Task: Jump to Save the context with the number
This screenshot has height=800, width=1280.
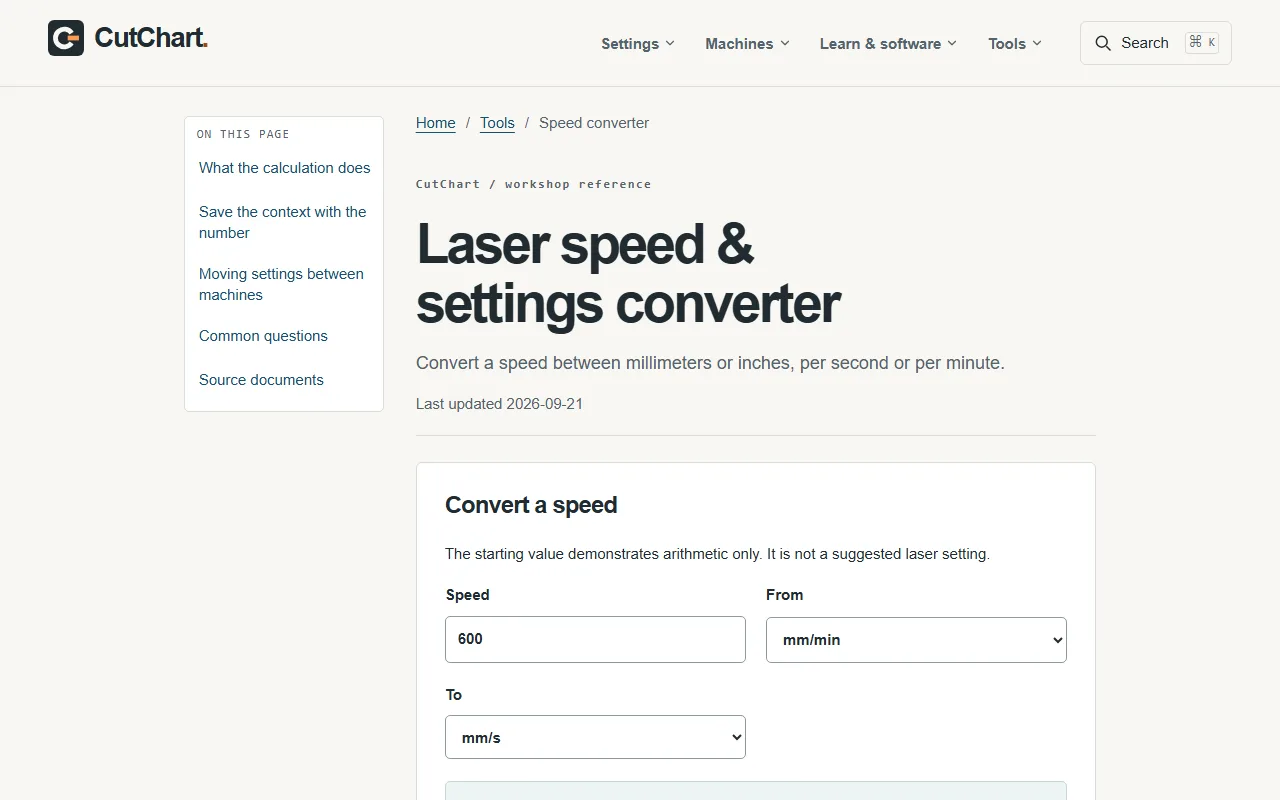Action: 283,222
